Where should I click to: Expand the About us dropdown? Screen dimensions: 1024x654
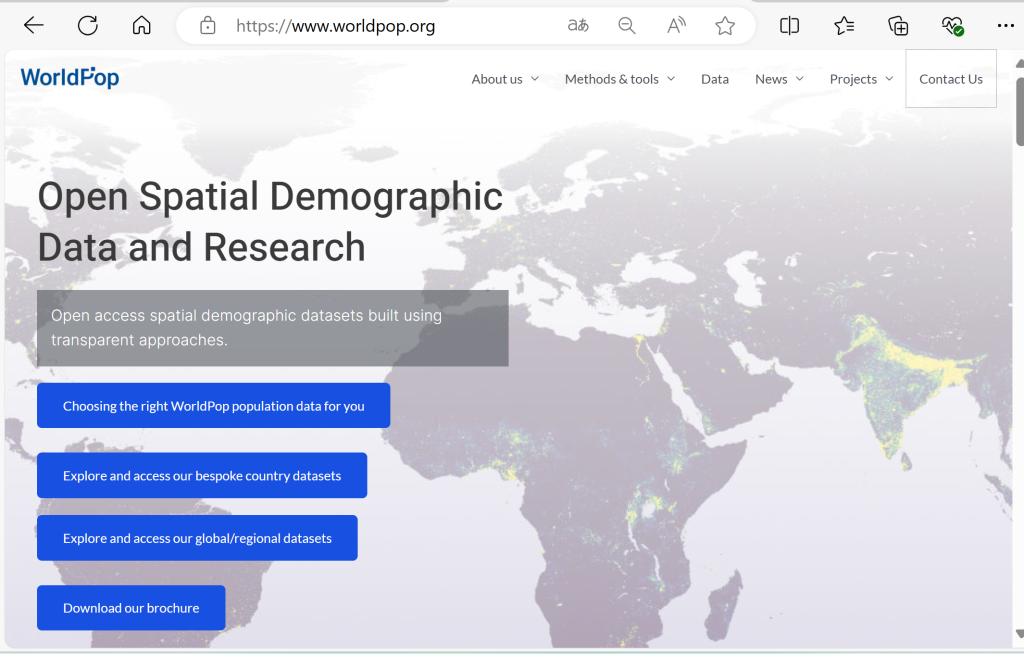click(x=505, y=79)
